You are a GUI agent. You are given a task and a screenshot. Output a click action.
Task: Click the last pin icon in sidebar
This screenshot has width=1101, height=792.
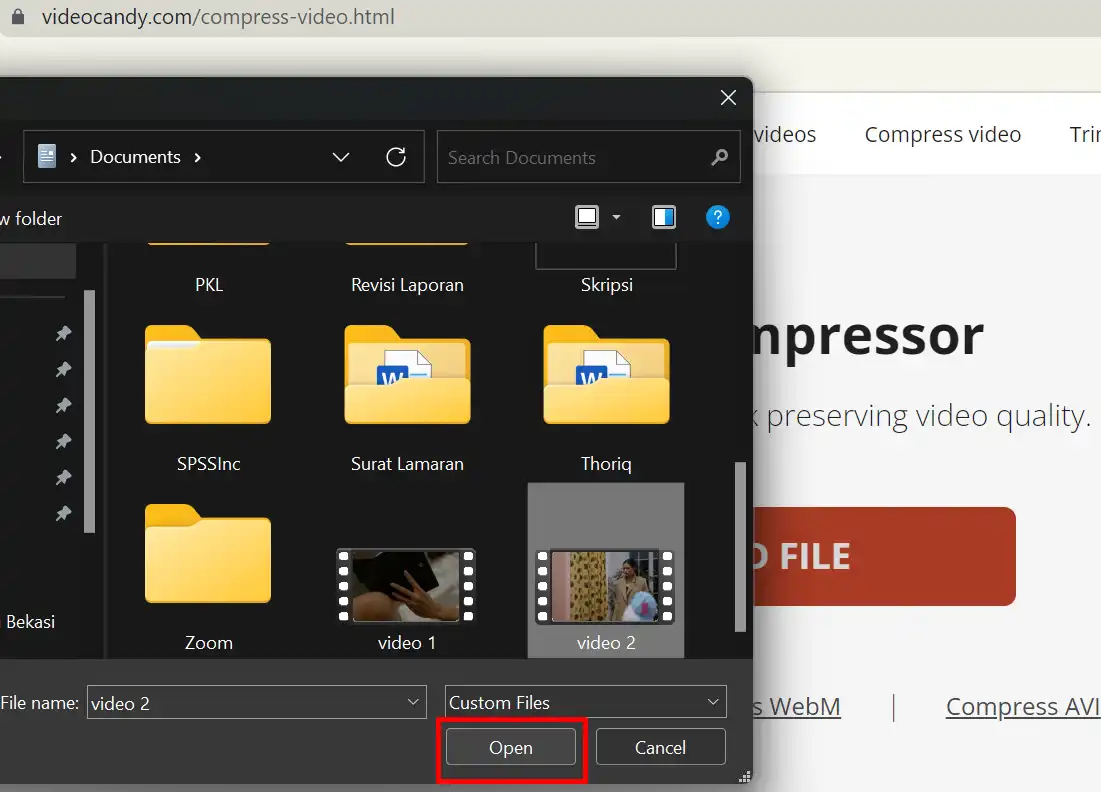(x=63, y=513)
